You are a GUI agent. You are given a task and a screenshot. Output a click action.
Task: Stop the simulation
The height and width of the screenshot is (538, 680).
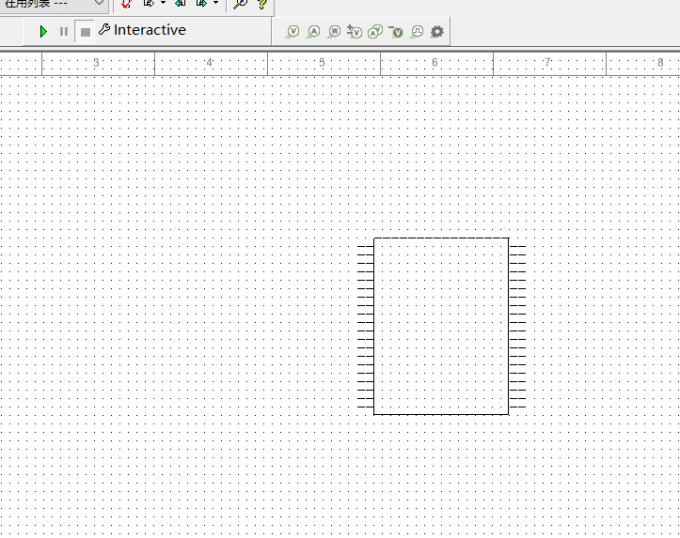(85, 32)
